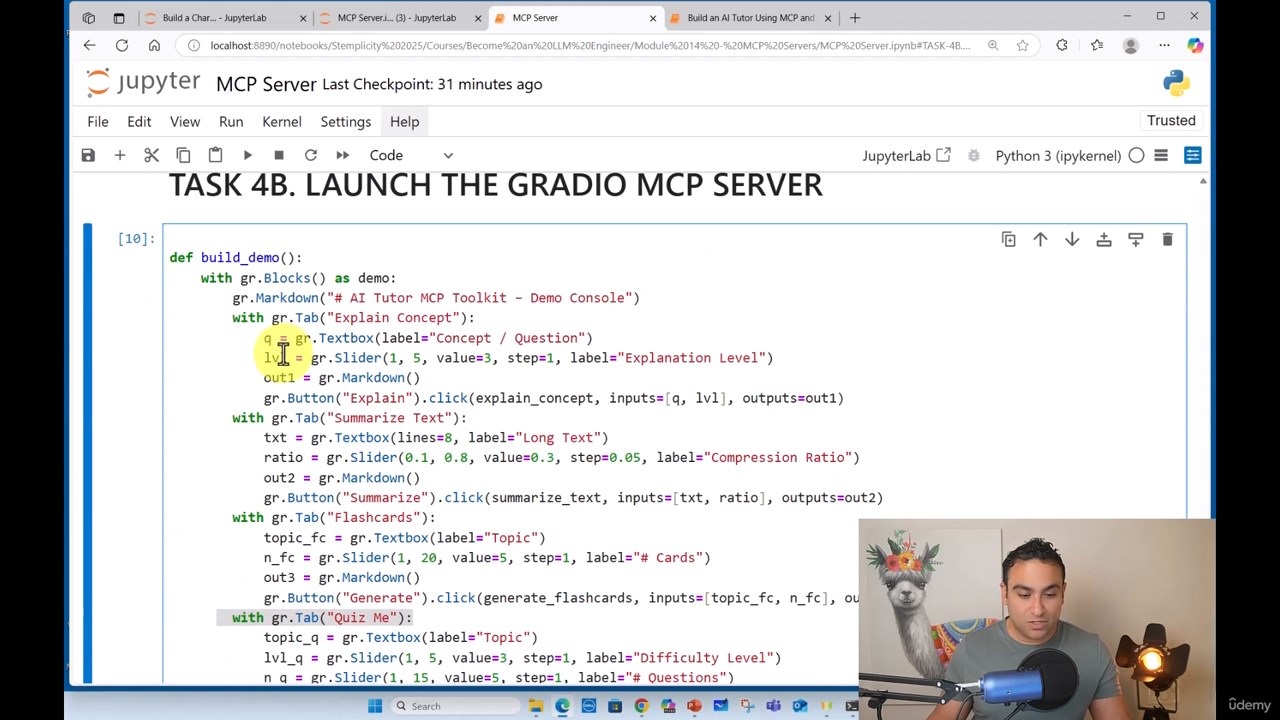Click the Jupyter logo
This screenshot has height=720, width=1280.
(x=143, y=83)
